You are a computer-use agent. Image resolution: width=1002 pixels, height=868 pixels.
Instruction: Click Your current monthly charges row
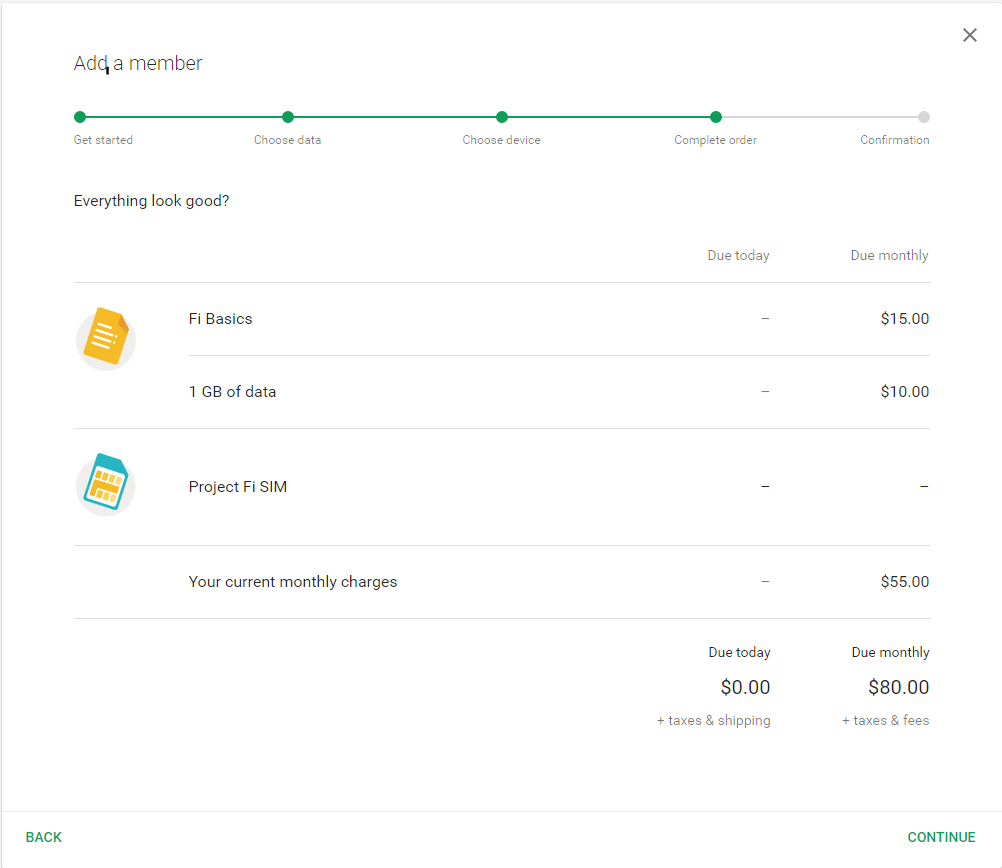[293, 582]
